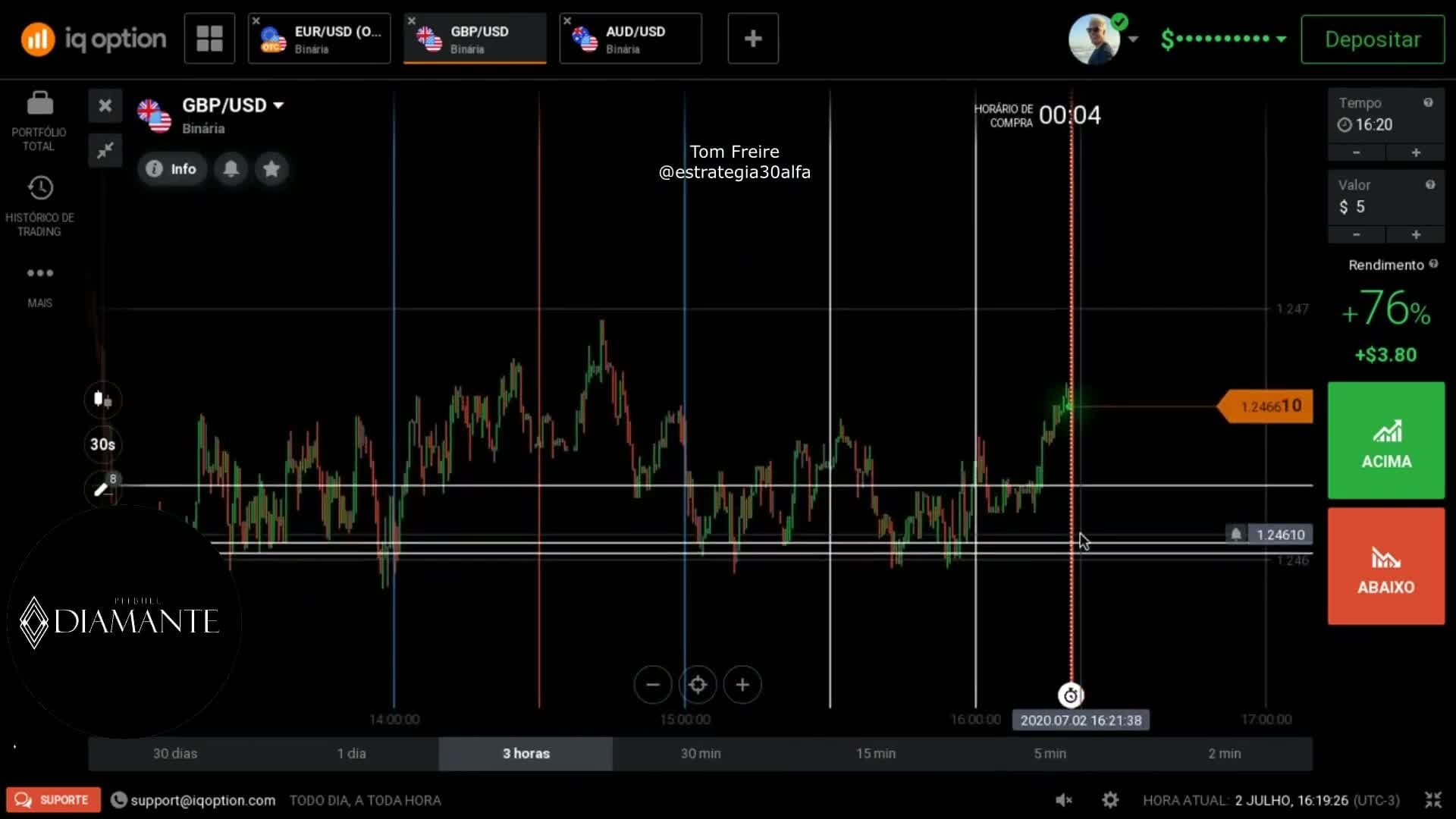Screen dimensions: 1456x819
Task: Select the 30 min timeframe
Action: 701,753
